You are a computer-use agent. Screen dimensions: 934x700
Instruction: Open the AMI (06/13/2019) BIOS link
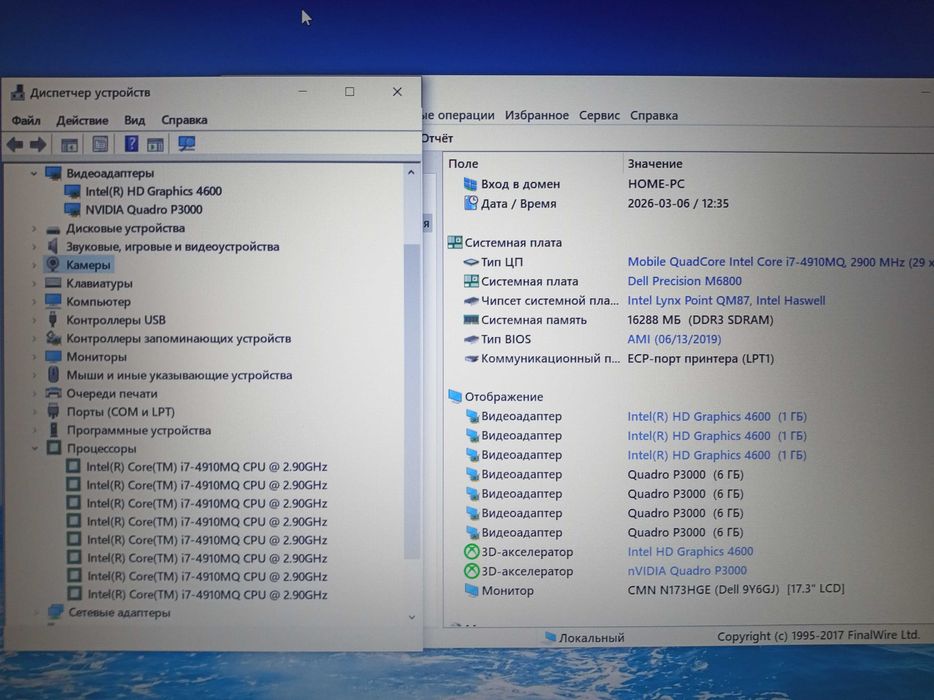point(674,340)
